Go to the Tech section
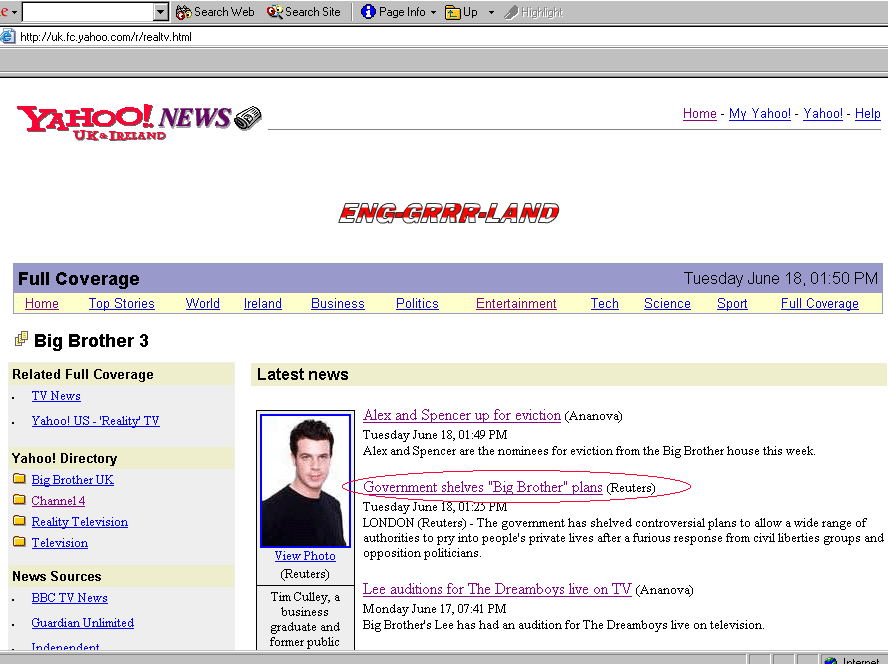This screenshot has width=888, height=664. pos(605,304)
